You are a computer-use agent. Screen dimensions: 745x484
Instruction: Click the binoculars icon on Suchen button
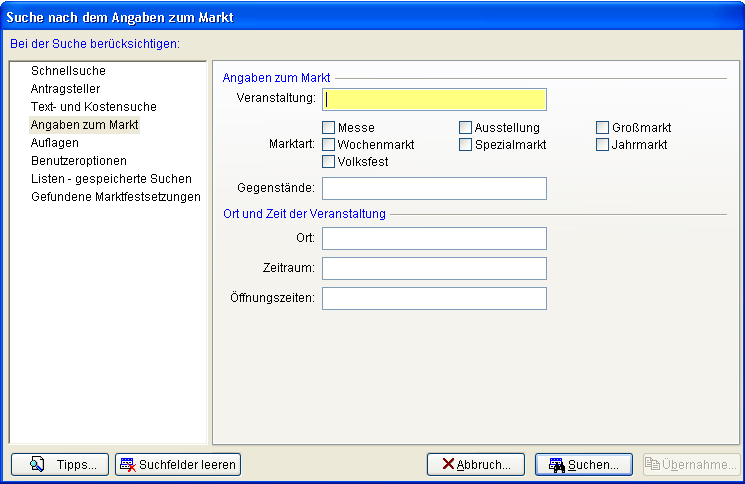557,464
